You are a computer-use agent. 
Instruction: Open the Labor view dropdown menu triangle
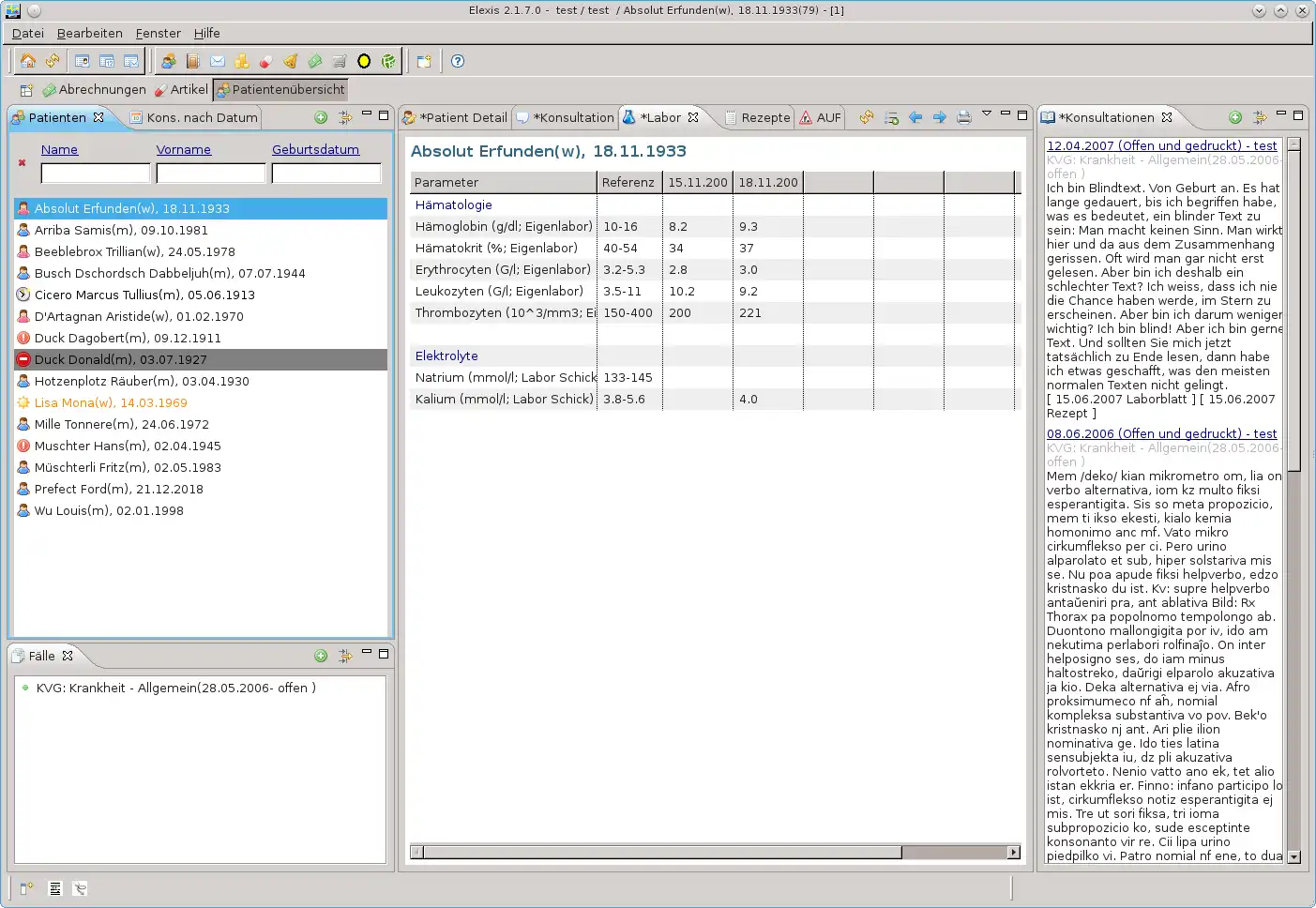coord(987,113)
